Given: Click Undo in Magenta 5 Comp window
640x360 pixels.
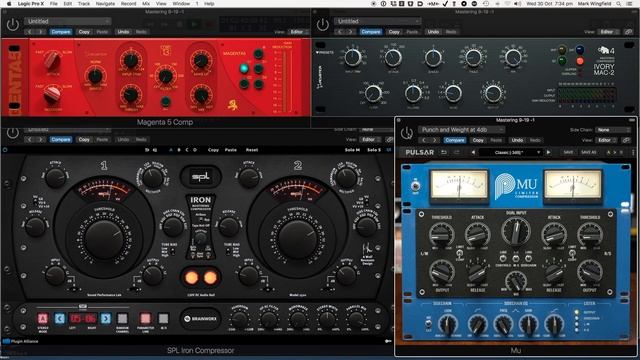Looking at the screenshot, I should tap(123, 32).
